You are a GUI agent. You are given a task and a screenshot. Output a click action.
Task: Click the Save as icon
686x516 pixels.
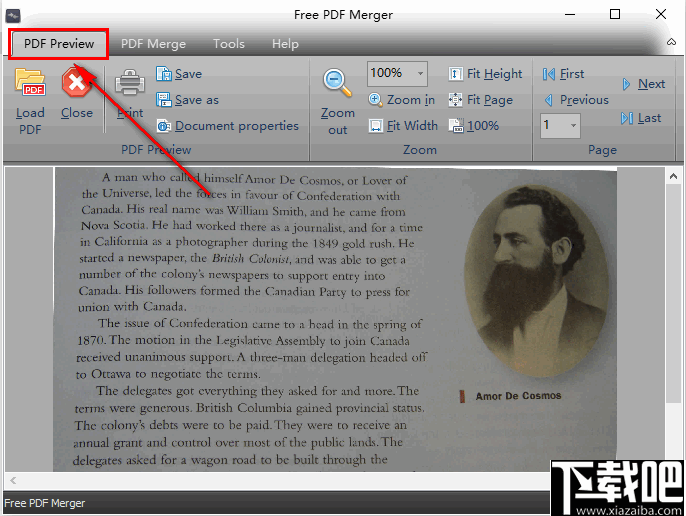(164, 100)
